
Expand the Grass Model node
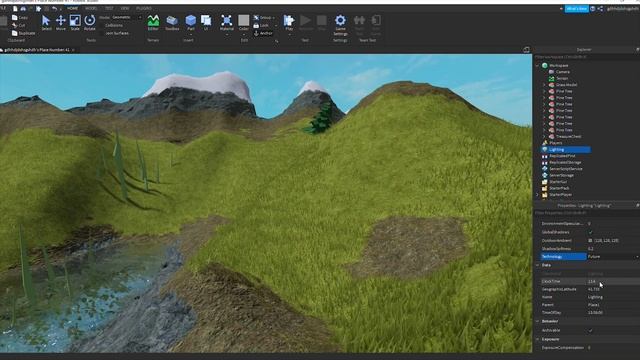544,85
